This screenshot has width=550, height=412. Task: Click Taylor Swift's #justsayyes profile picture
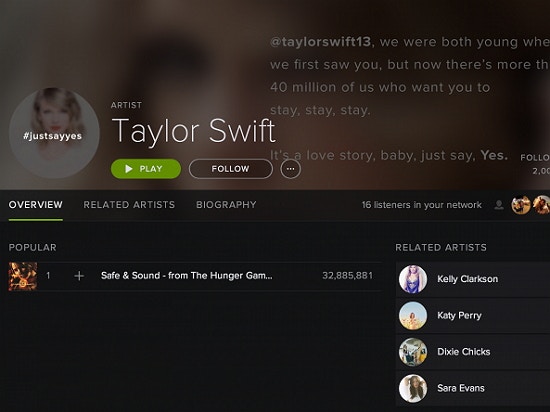pos(54,133)
